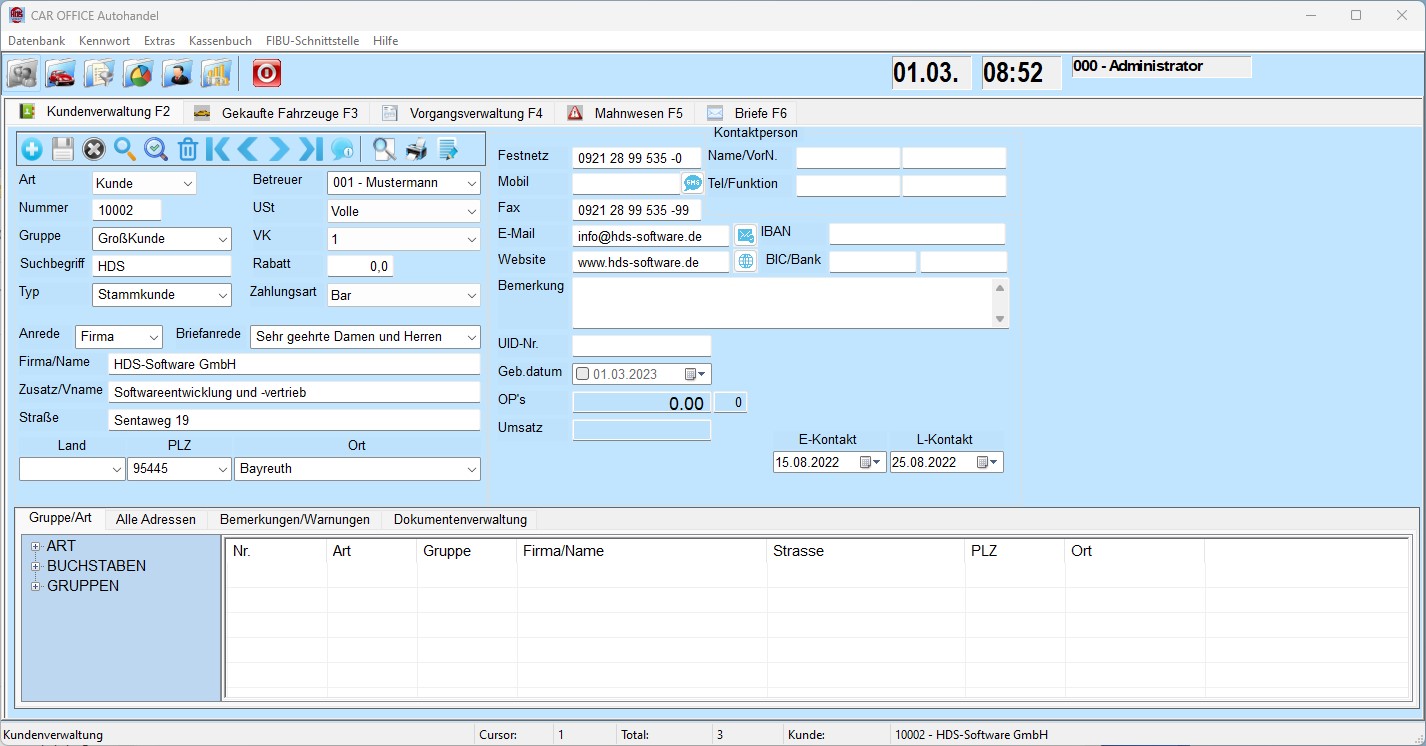Open the filter list folder icon
Image resolution: width=1426 pixels, height=746 pixels.
(100, 73)
